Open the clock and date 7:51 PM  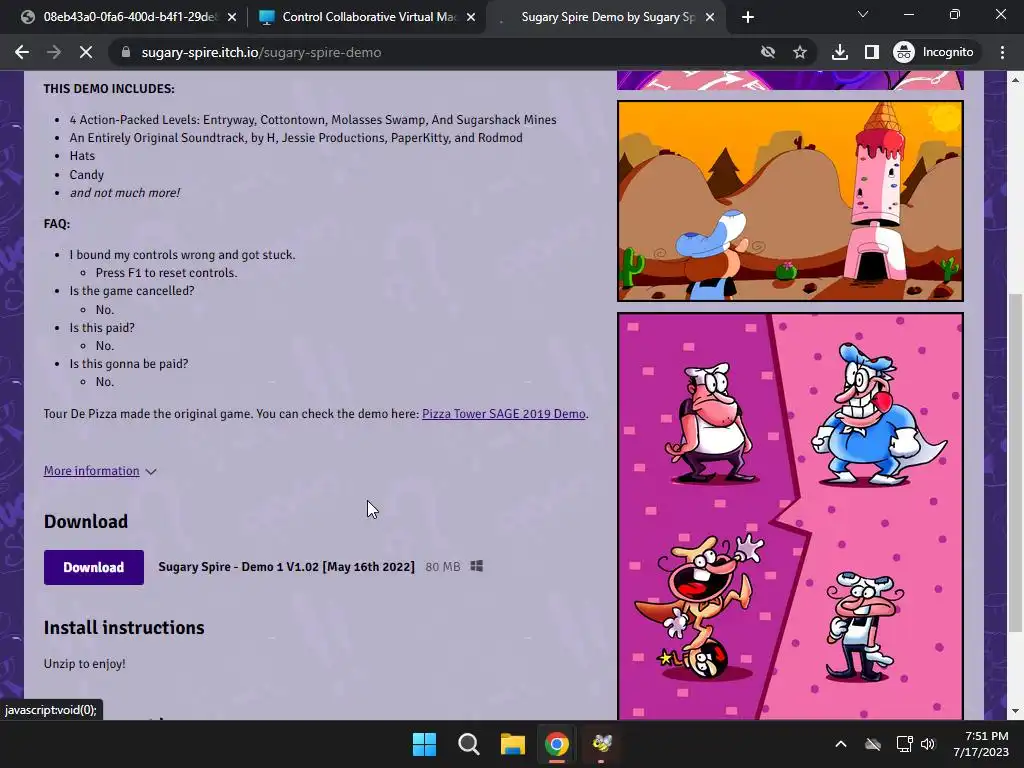point(981,744)
